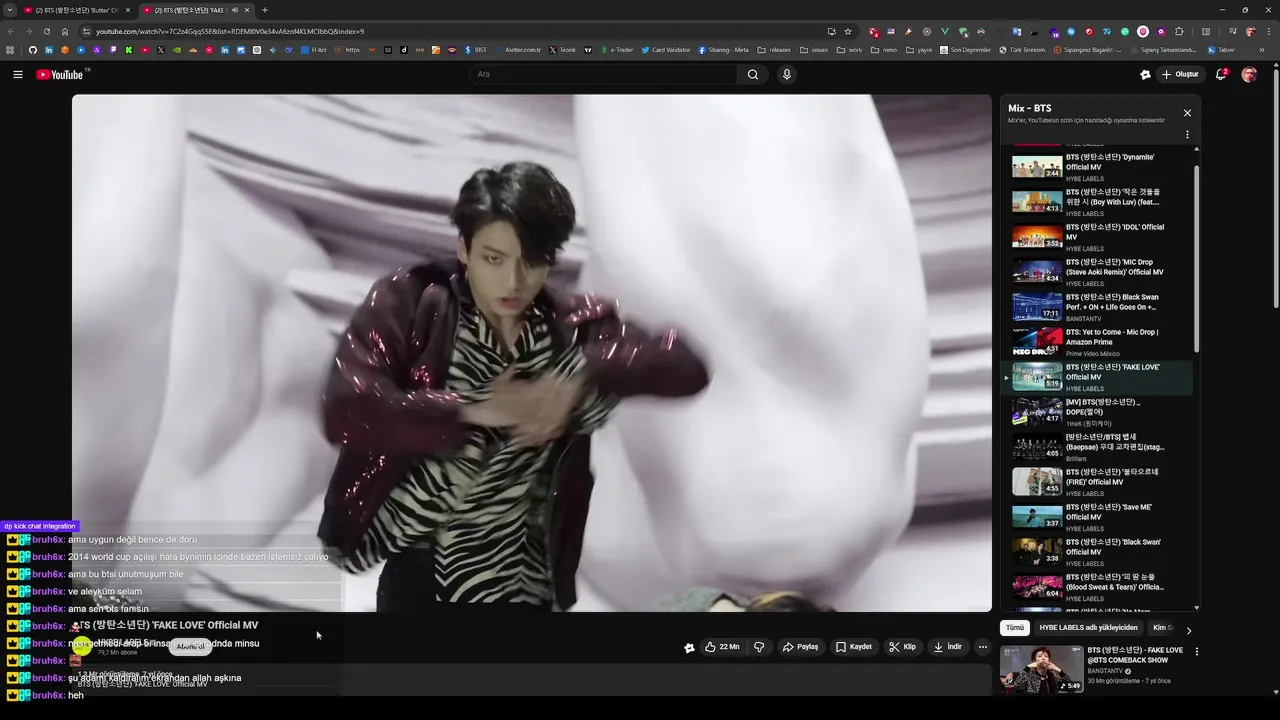Click the Klip scissors button
1280x720 pixels.
902,647
